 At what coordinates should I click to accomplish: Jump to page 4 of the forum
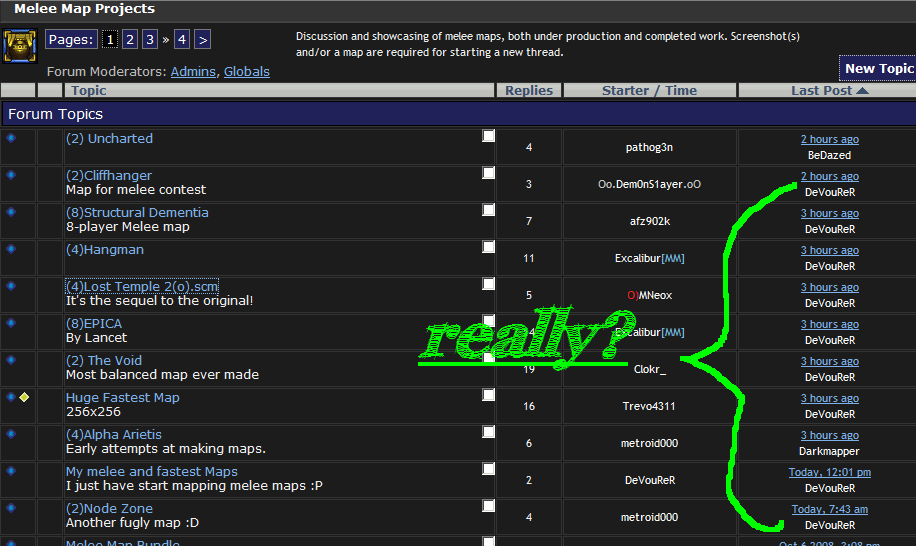click(181, 40)
